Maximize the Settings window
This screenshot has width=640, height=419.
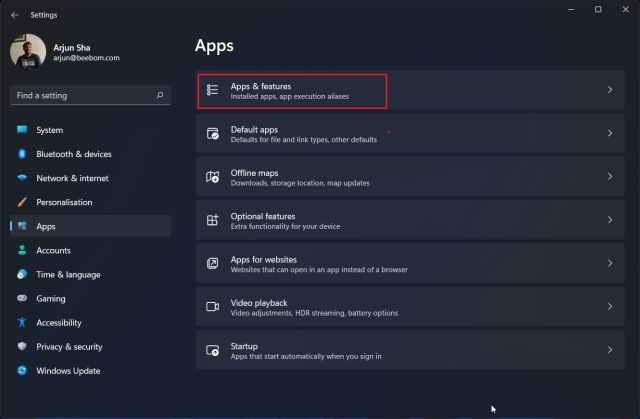[598, 9]
